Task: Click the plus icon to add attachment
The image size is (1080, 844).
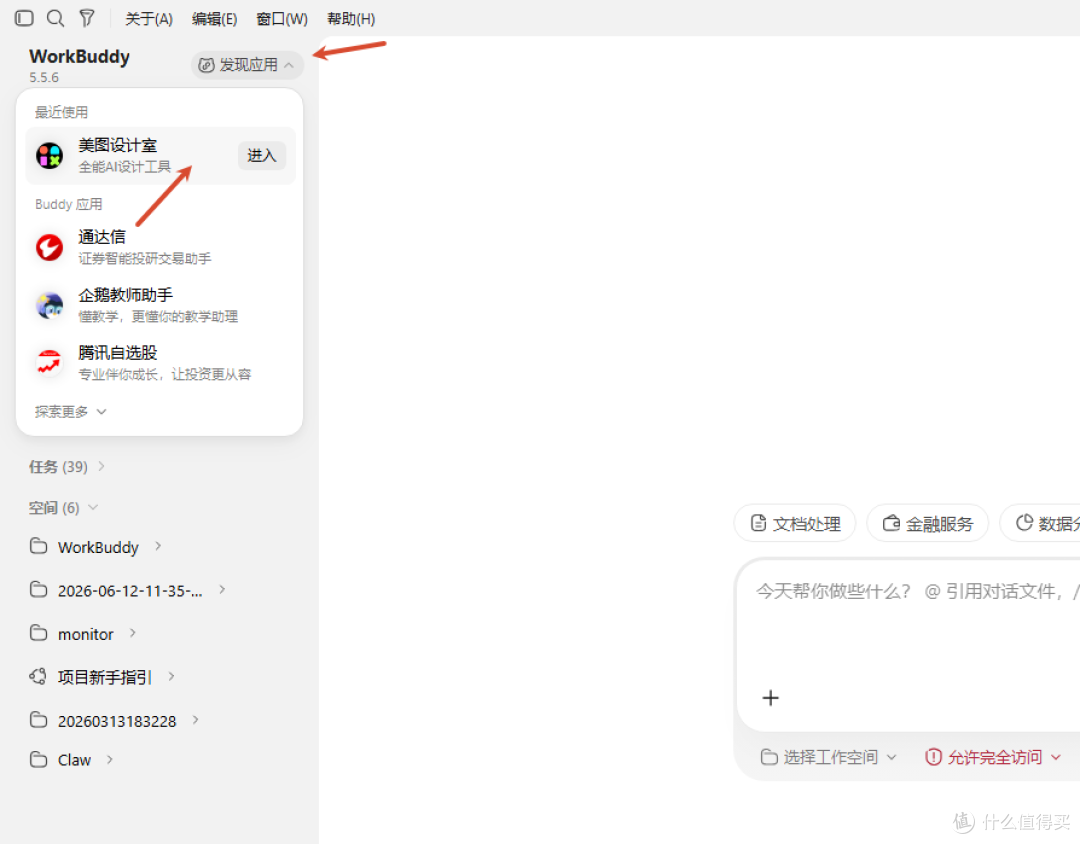Action: tap(771, 698)
